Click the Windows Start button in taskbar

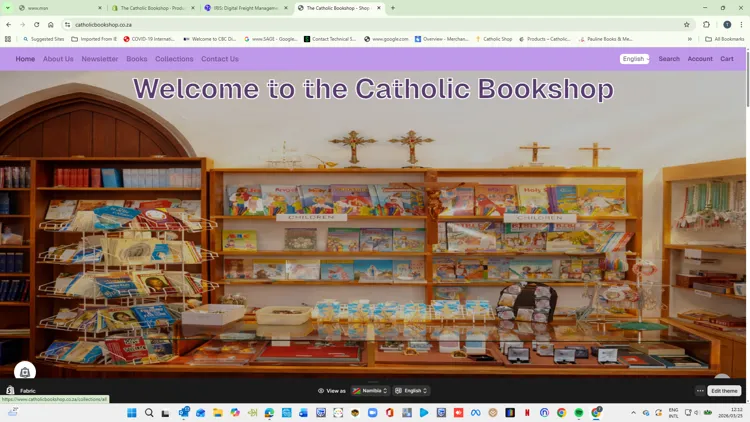(131, 412)
